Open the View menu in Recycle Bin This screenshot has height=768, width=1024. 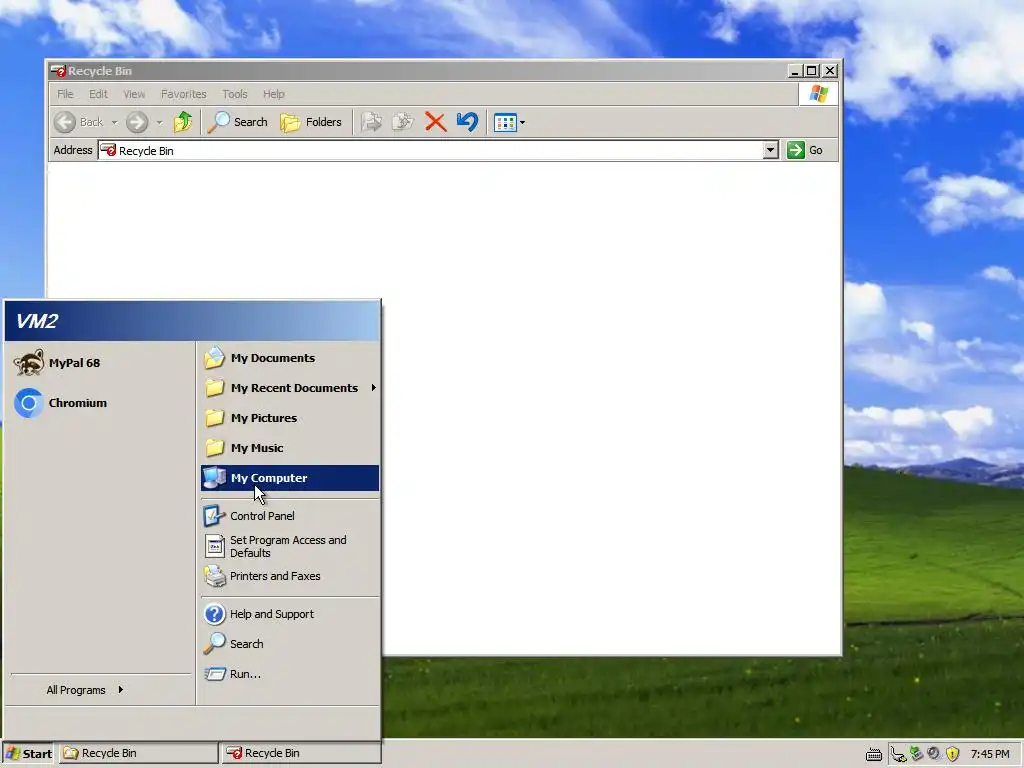click(x=135, y=94)
